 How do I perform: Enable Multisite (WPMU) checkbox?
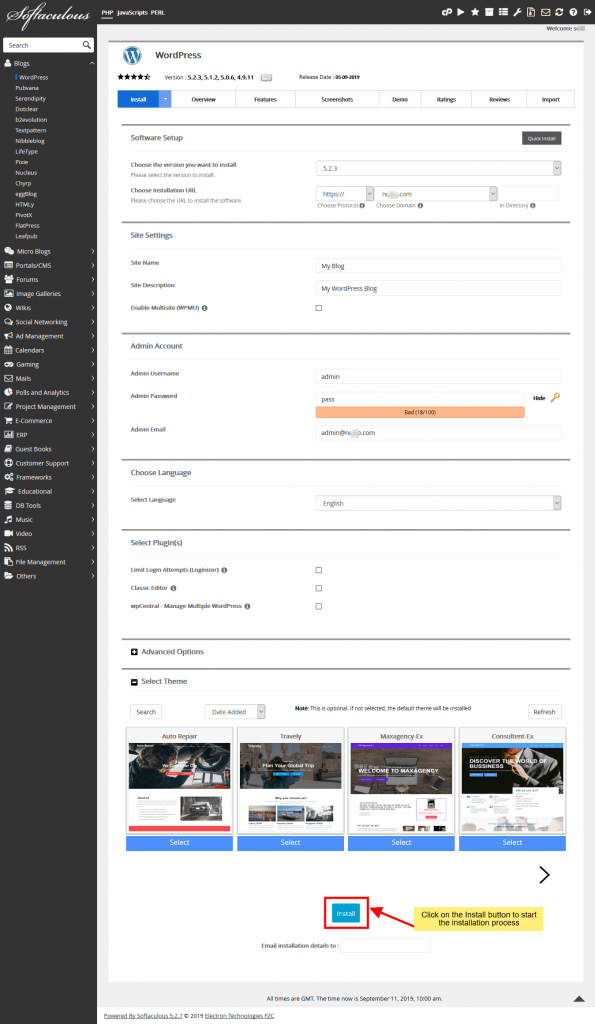(319, 308)
